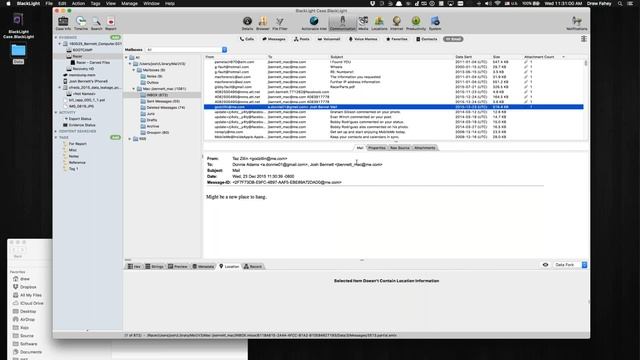Show the Contacts filter
Image resolution: width=640 pixels, height=360 pixels.
[427, 39]
